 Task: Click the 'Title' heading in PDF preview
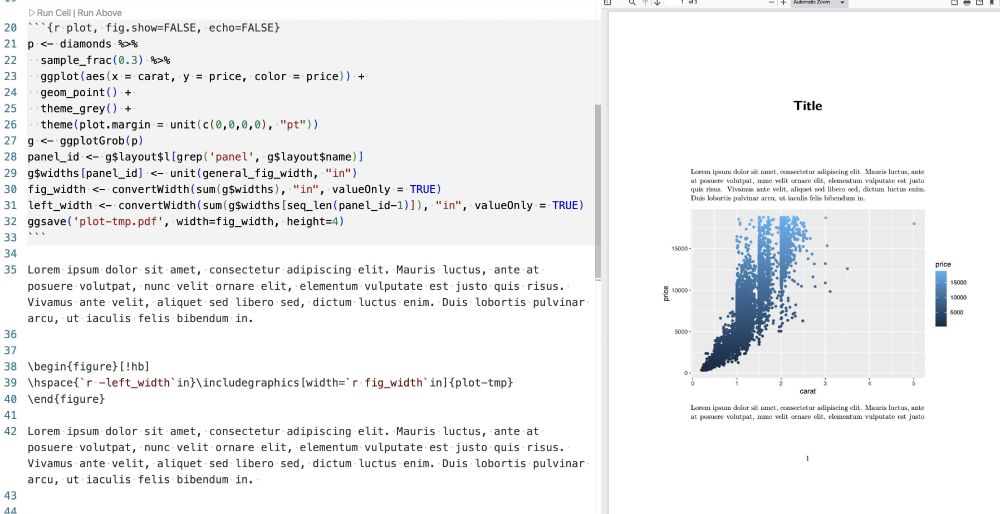807,106
